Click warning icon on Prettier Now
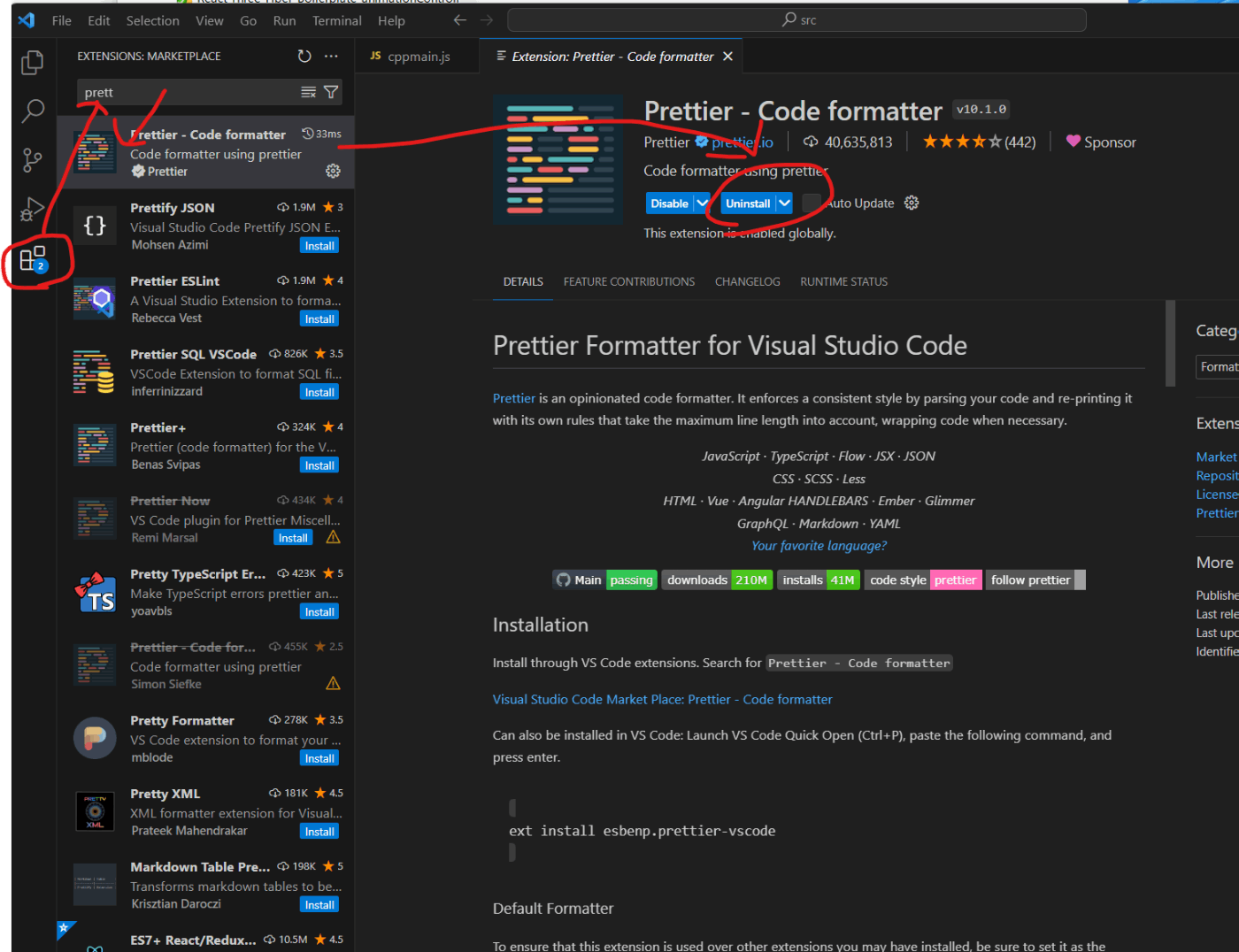 [333, 537]
